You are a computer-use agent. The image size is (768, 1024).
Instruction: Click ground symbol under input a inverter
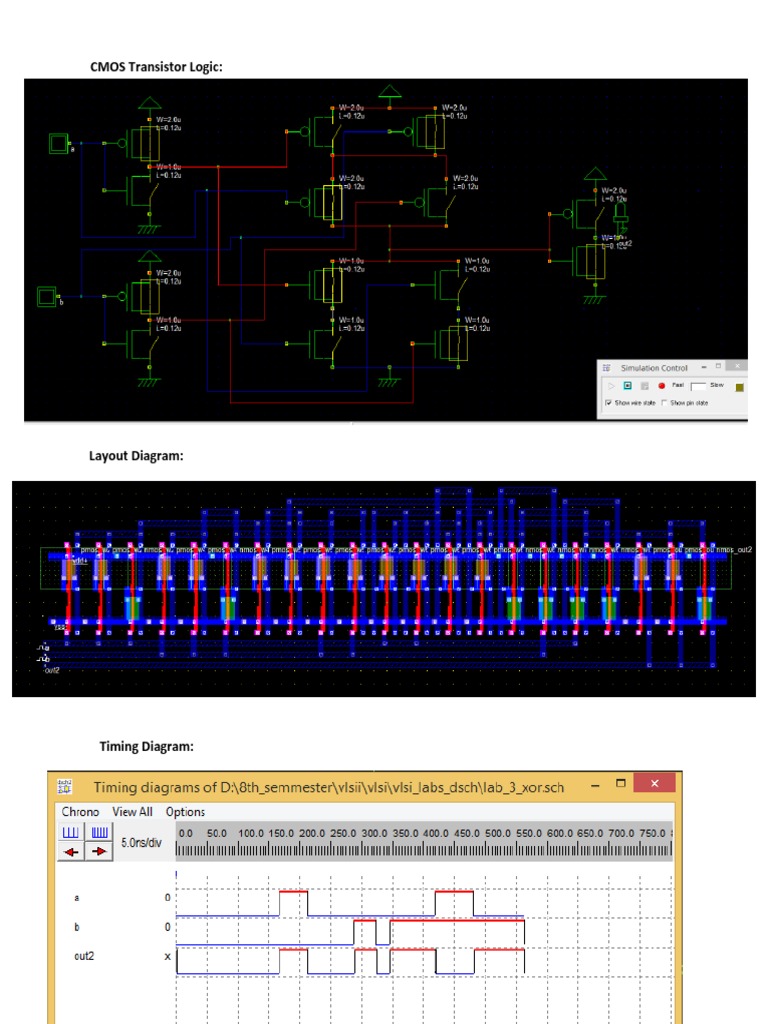149,229
